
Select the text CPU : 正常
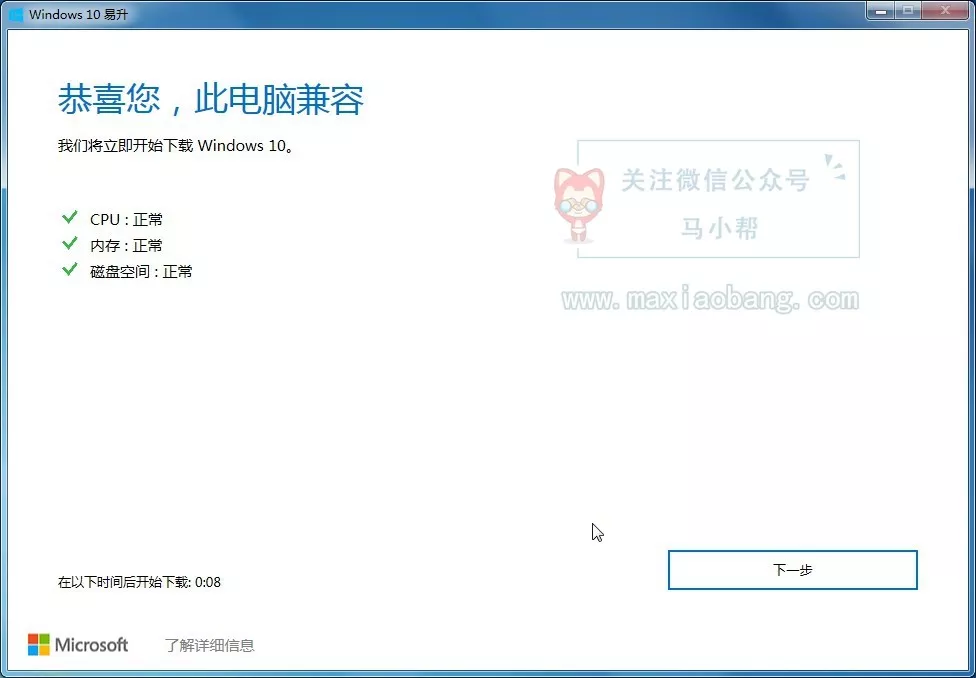tap(126, 219)
